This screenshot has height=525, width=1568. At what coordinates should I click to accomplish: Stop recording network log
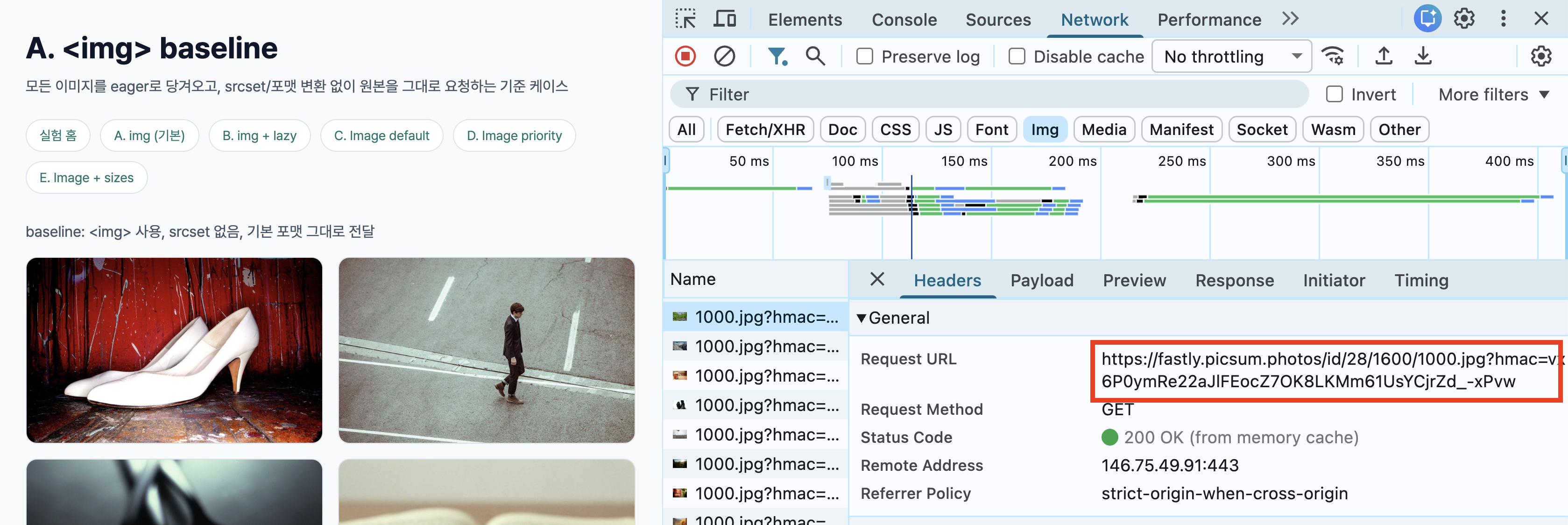pyautogui.click(x=685, y=57)
